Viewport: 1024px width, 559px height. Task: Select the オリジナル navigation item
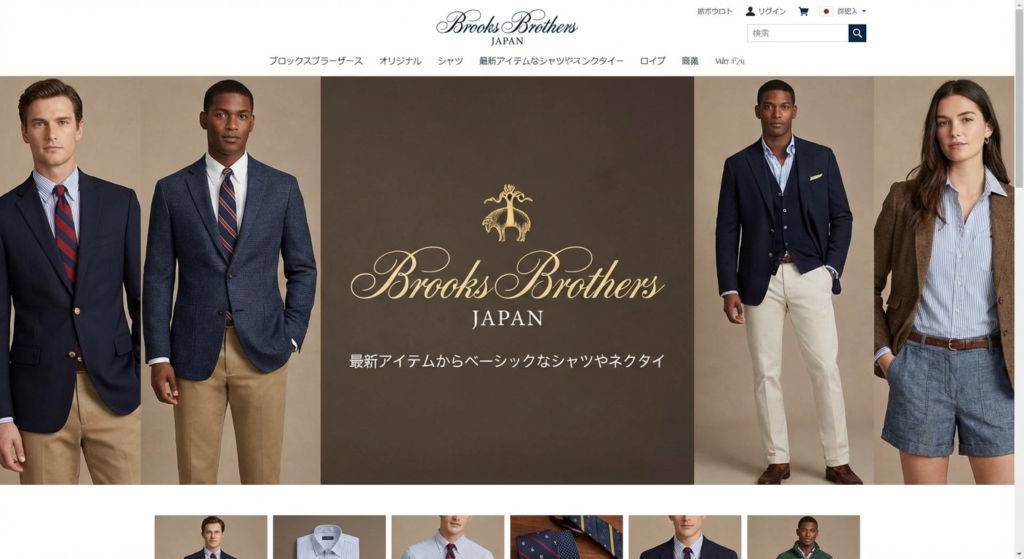[400, 61]
